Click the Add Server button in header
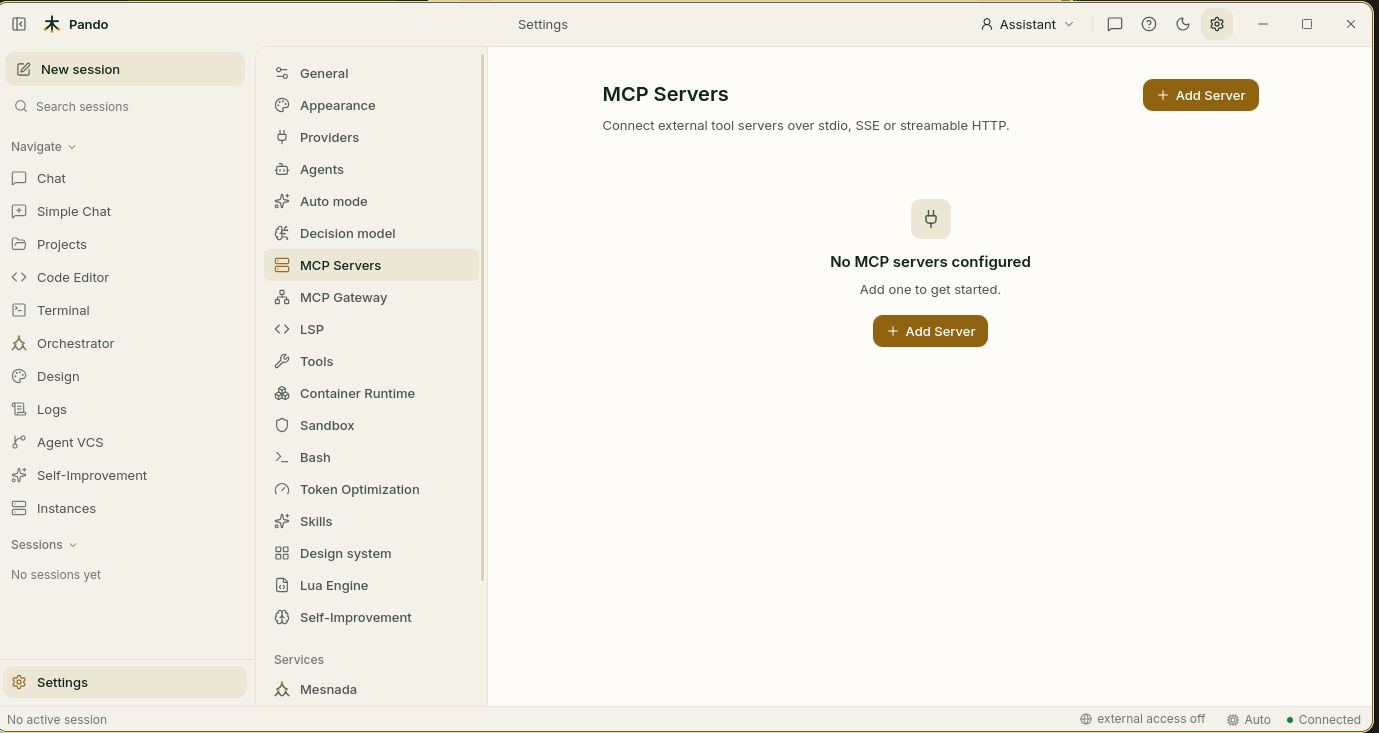 1200,95
